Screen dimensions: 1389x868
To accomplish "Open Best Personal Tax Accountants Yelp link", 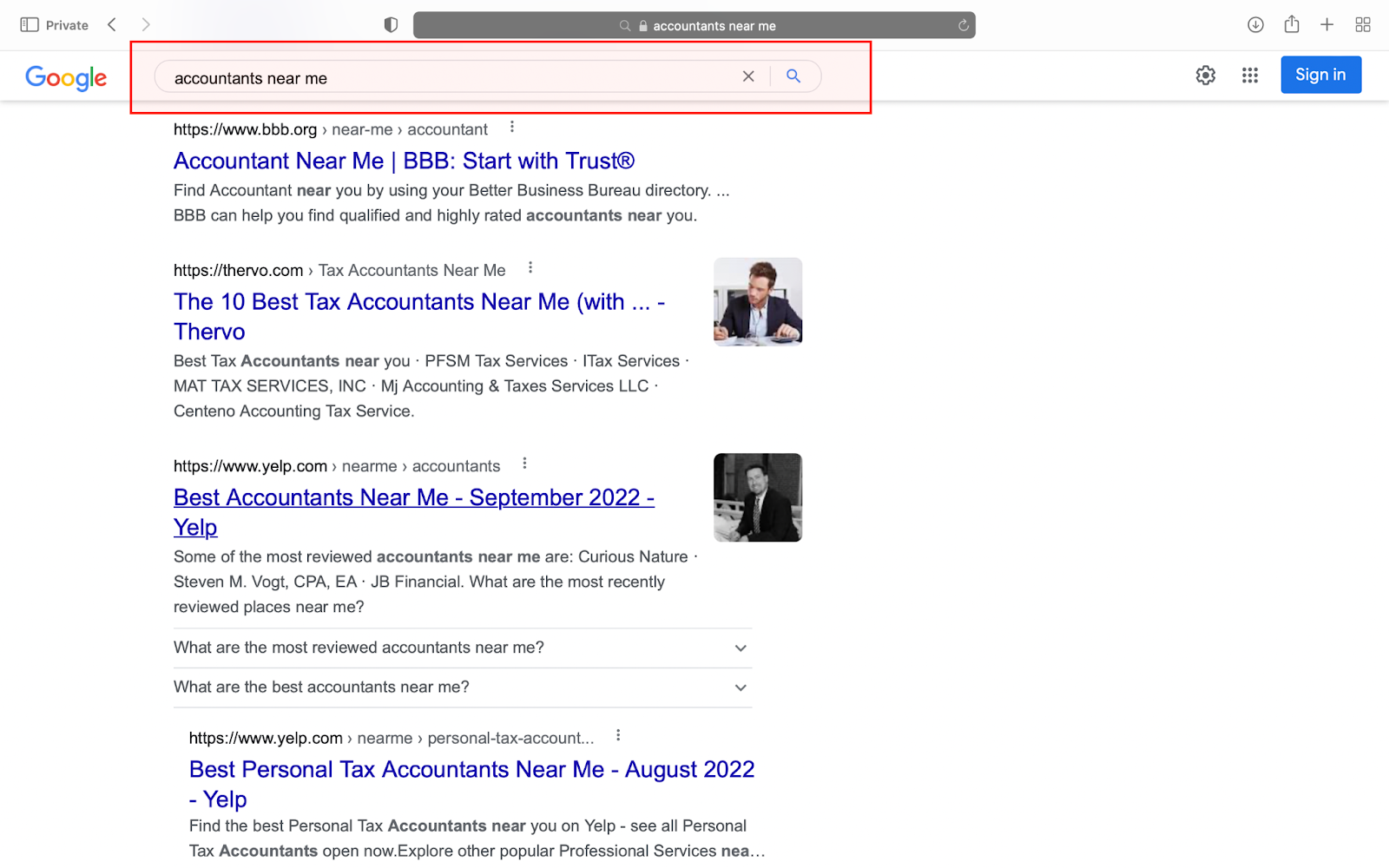I will click(471, 784).
